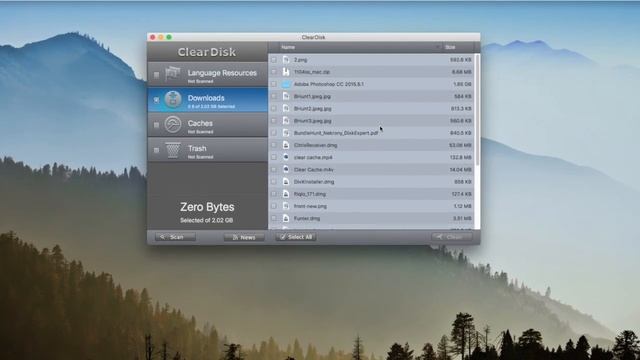640x360 pixels.
Task: Click the Downloads round sidebar icon
Action: click(x=173, y=100)
